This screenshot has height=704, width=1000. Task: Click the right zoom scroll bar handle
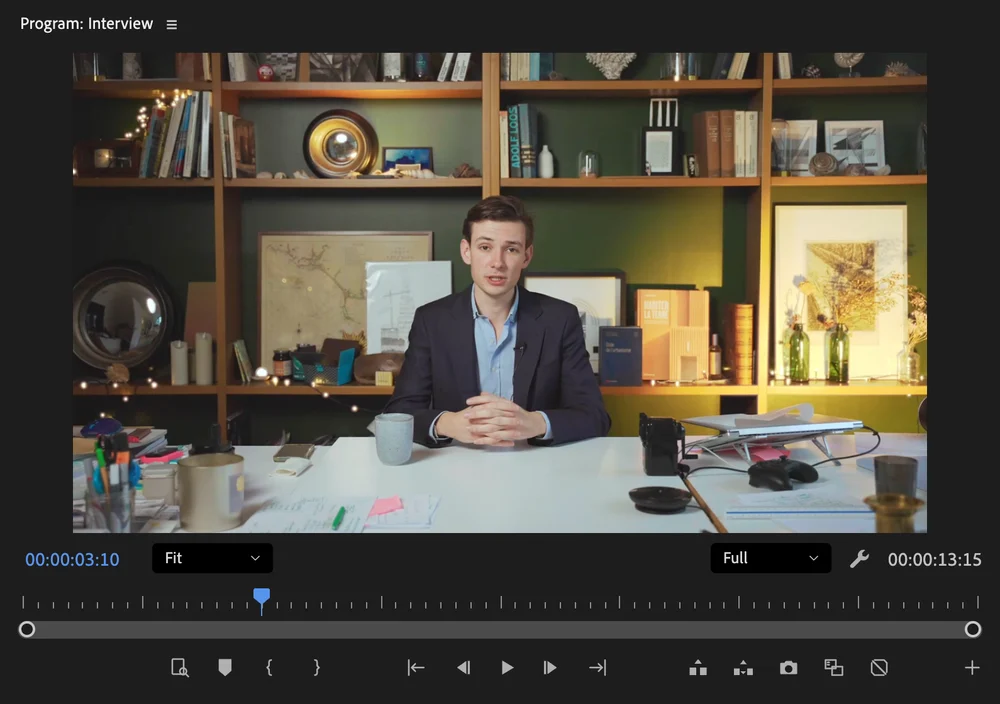[973, 629]
